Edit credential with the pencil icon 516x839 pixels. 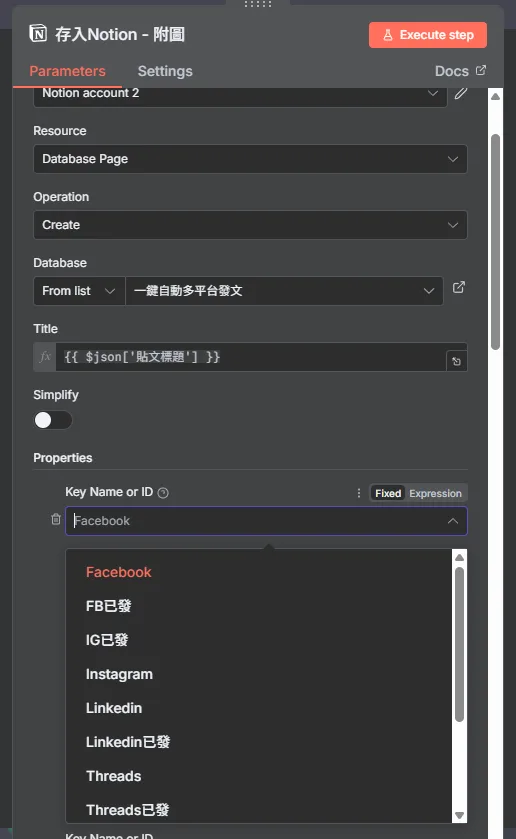pyautogui.click(x=461, y=93)
